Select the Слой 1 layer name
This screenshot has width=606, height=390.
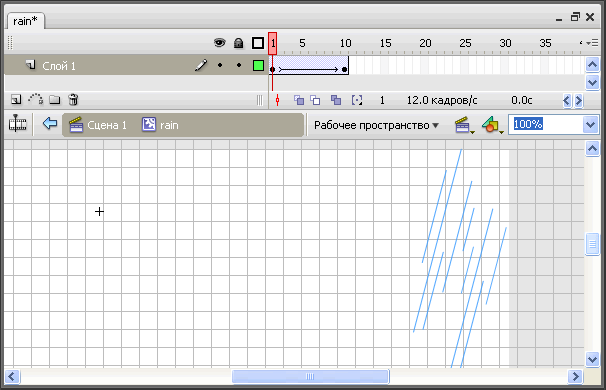click(59, 66)
